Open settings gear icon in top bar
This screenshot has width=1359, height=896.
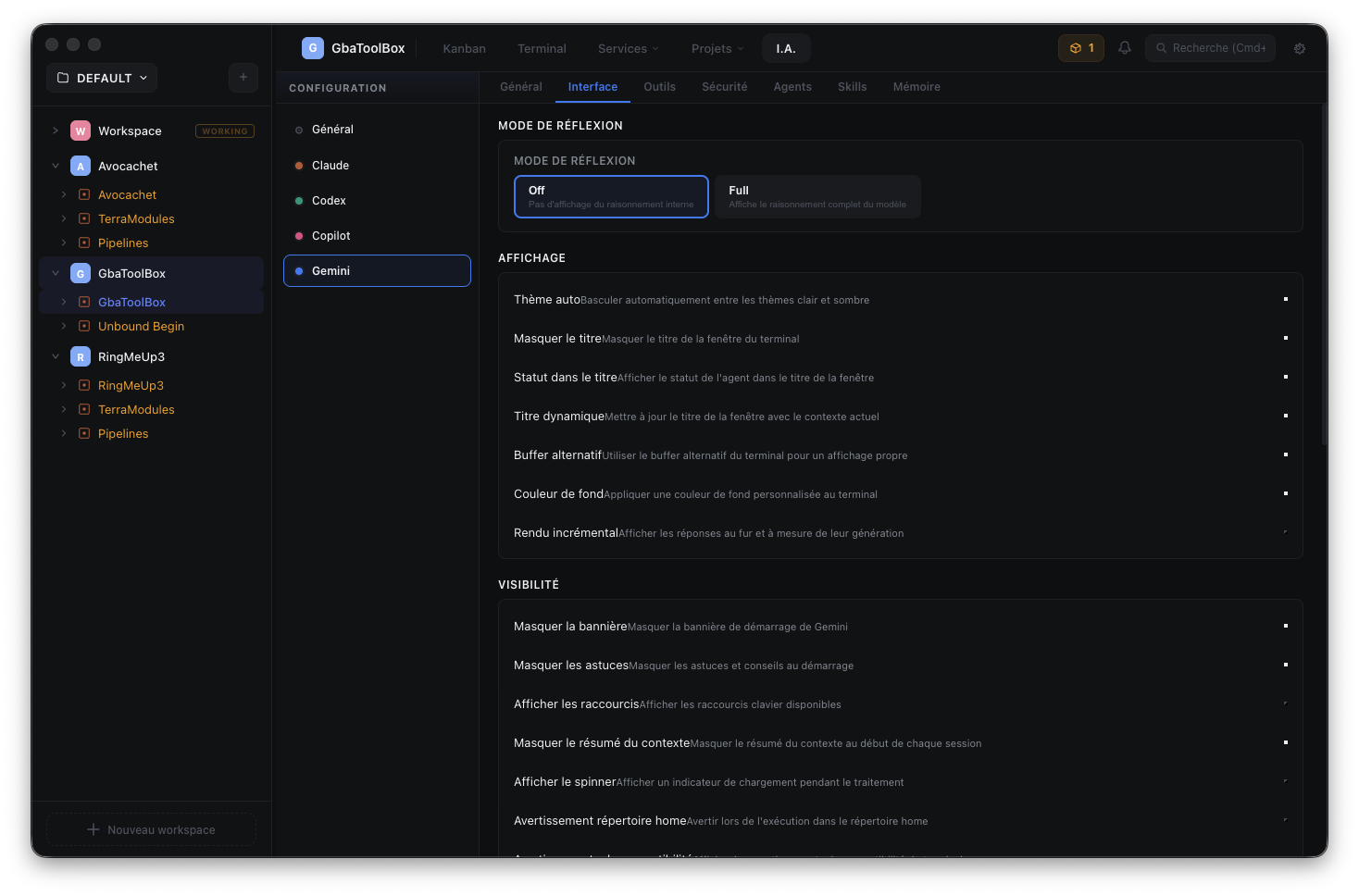[1300, 48]
